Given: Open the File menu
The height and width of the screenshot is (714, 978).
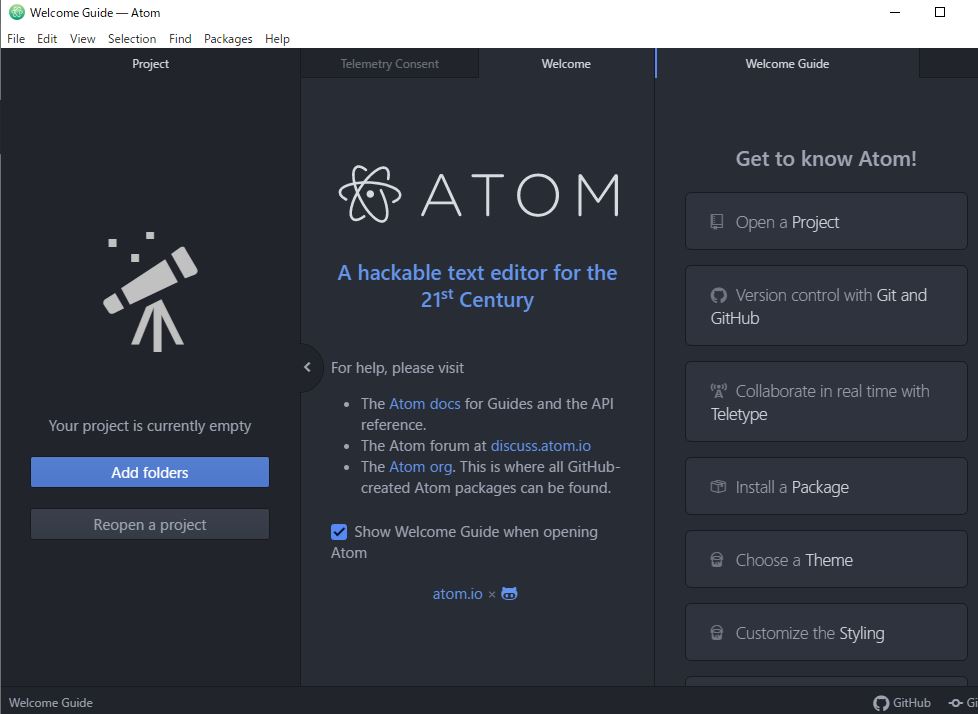Looking at the screenshot, I should 16,39.
